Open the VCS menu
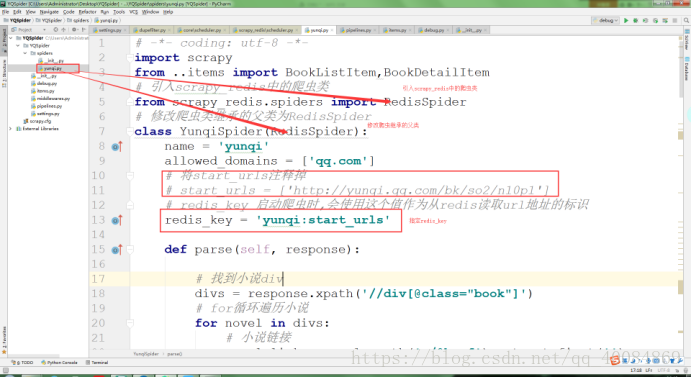The image size is (692, 378). coord(134,12)
